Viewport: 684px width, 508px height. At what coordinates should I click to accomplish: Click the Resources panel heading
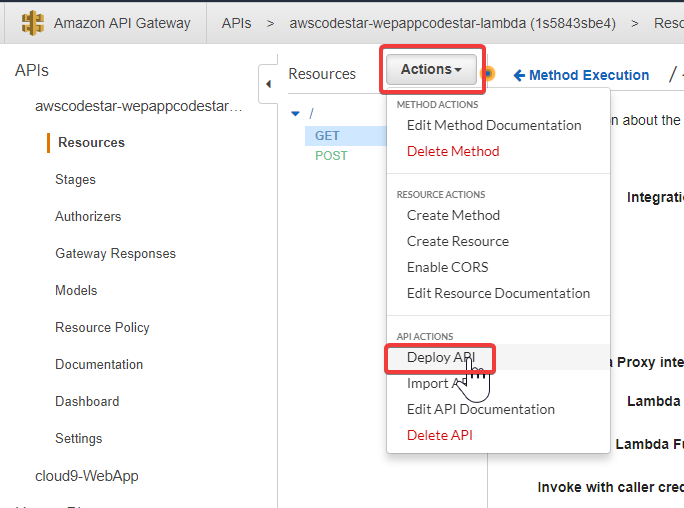click(322, 74)
